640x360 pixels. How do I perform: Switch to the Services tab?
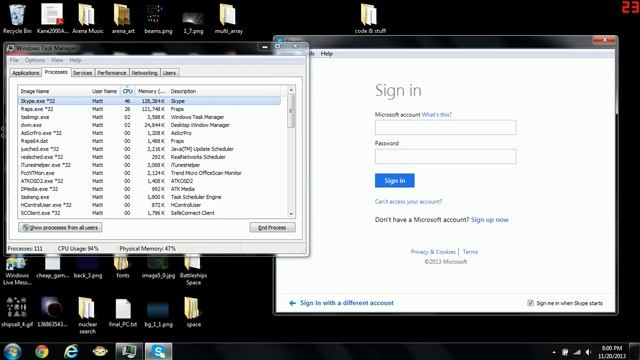pos(82,73)
